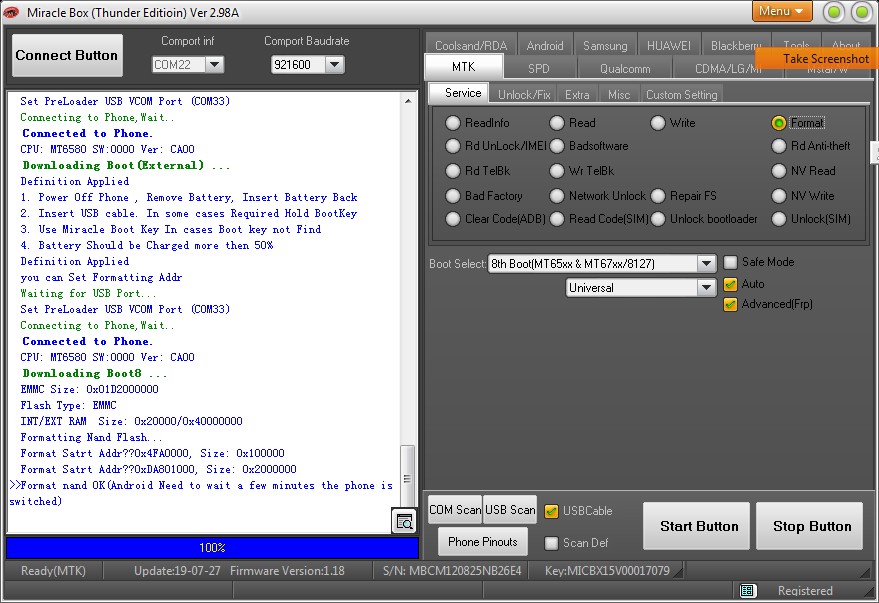
Task: Click the Ready(MTK) status text
Action: (53, 570)
